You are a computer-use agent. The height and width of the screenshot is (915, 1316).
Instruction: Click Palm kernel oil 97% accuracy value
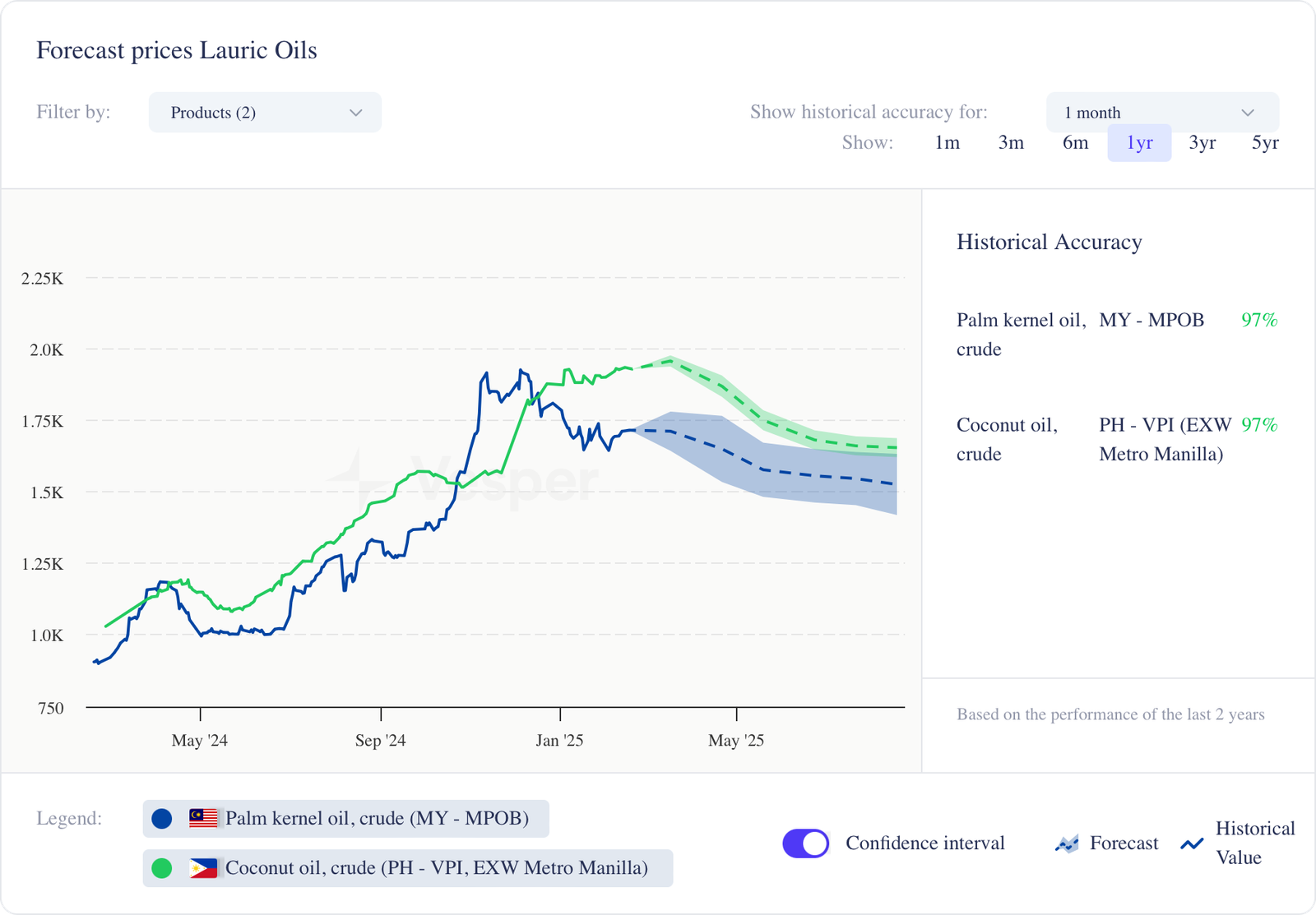1258,320
